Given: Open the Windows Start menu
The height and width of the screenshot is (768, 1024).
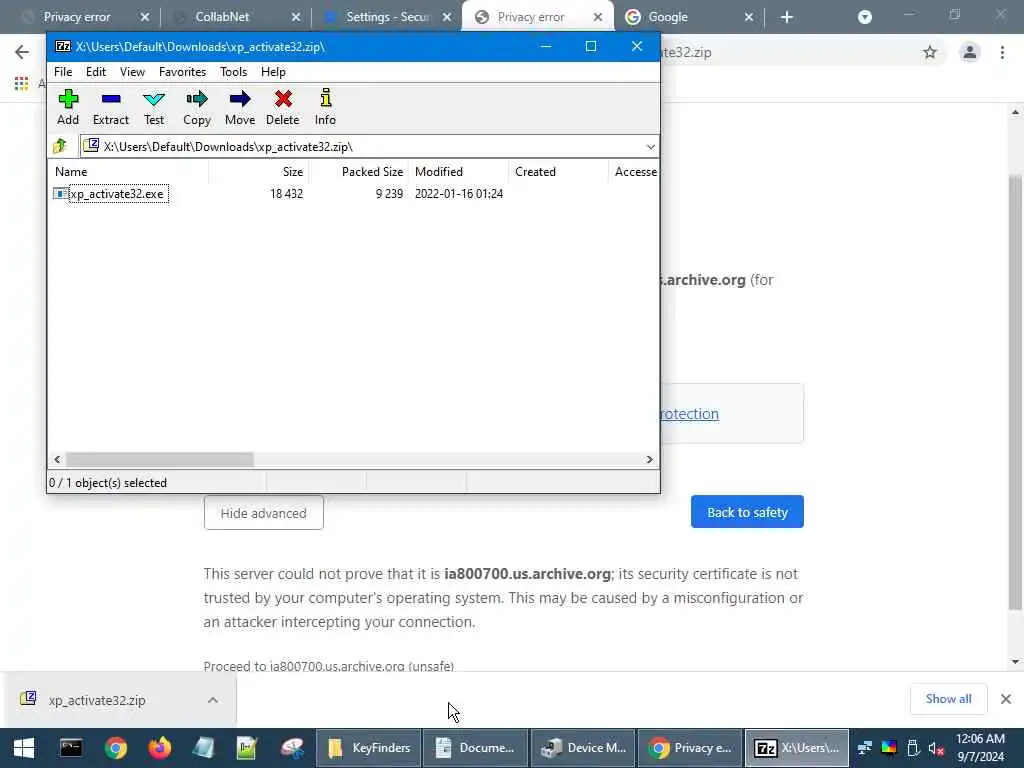Looking at the screenshot, I should pyautogui.click(x=24, y=748).
